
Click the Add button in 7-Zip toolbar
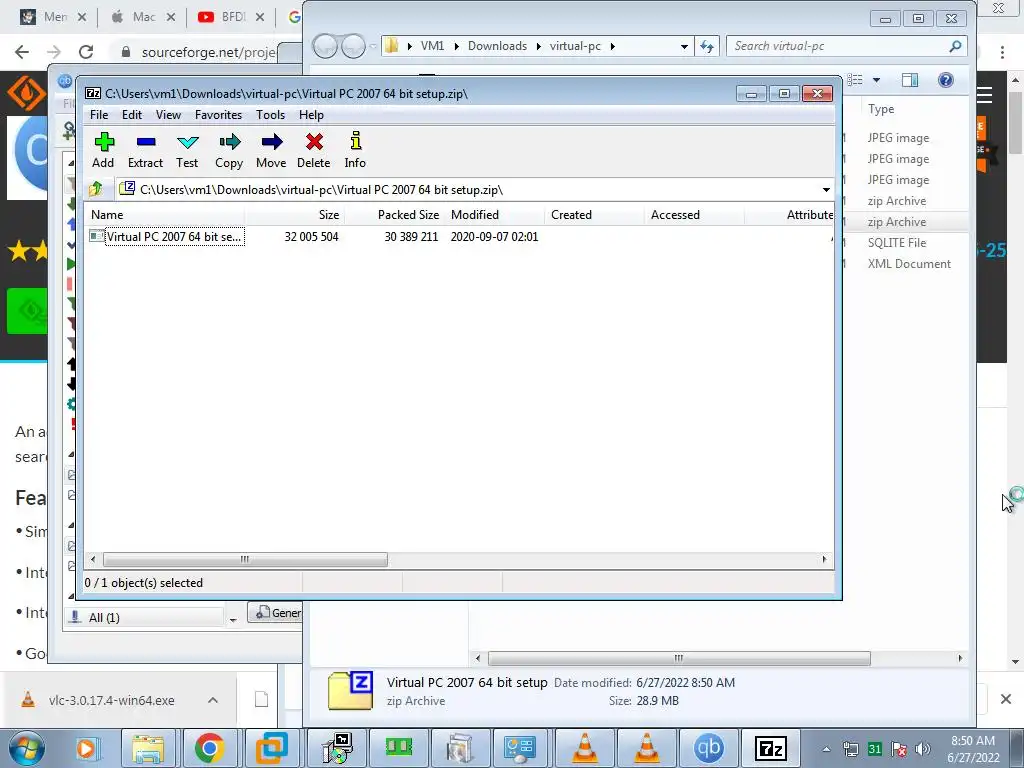(103, 150)
